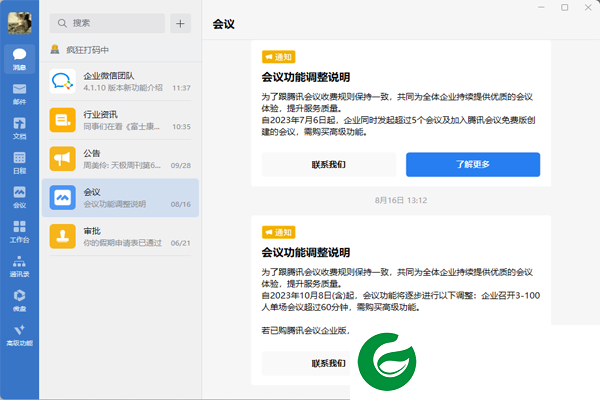Click the 了解更多 blue button
The width and height of the screenshot is (600, 400).
(x=473, y=165)
